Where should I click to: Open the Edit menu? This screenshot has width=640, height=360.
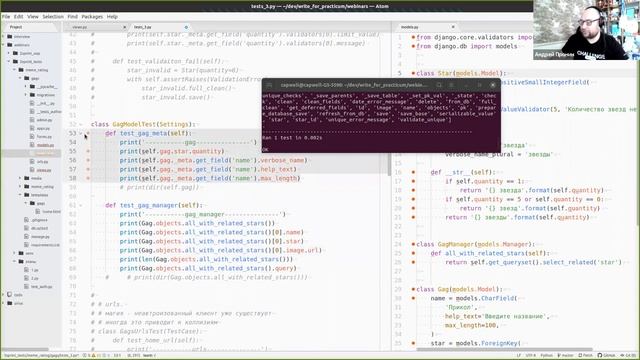18,17
